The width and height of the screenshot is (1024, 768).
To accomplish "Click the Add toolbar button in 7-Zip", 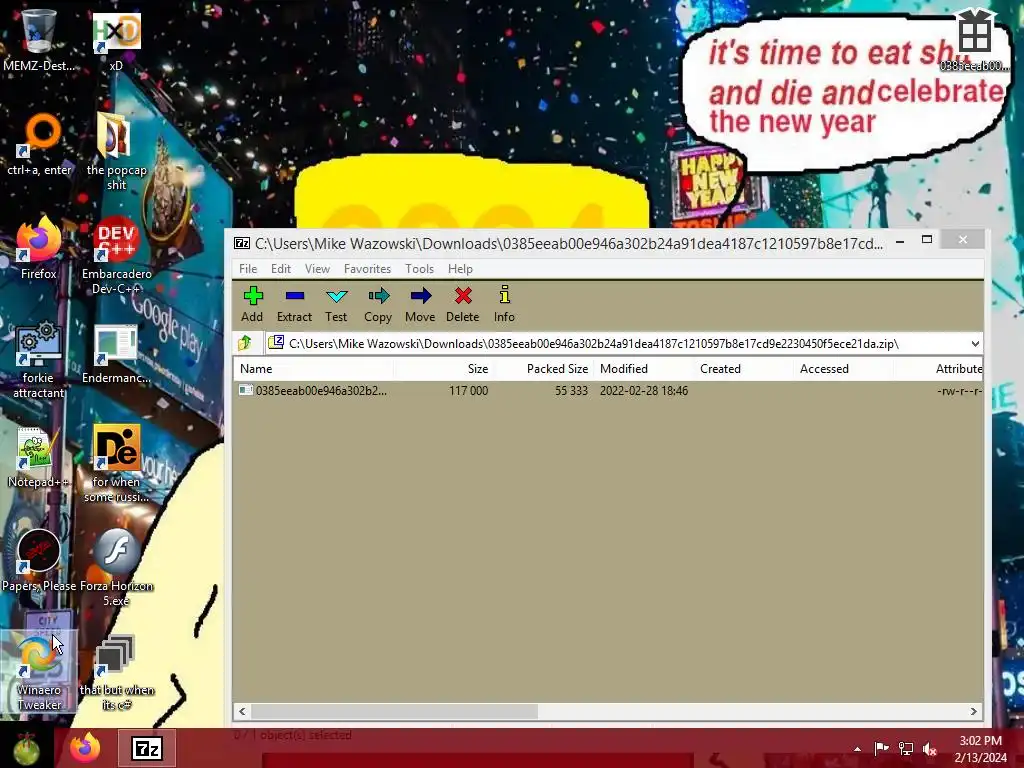I will pyautogui.click(x=252, y=304).
